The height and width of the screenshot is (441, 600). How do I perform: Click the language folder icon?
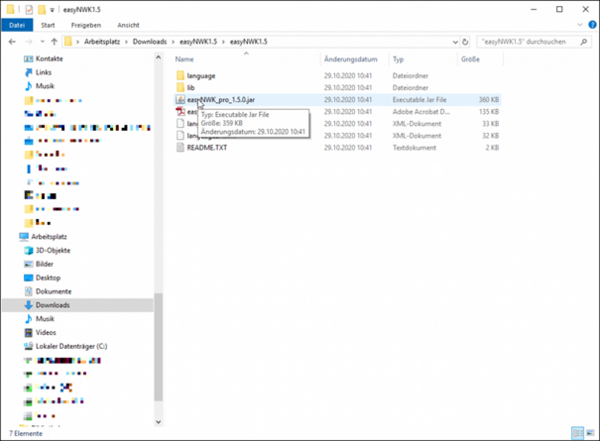pos(180,76)
